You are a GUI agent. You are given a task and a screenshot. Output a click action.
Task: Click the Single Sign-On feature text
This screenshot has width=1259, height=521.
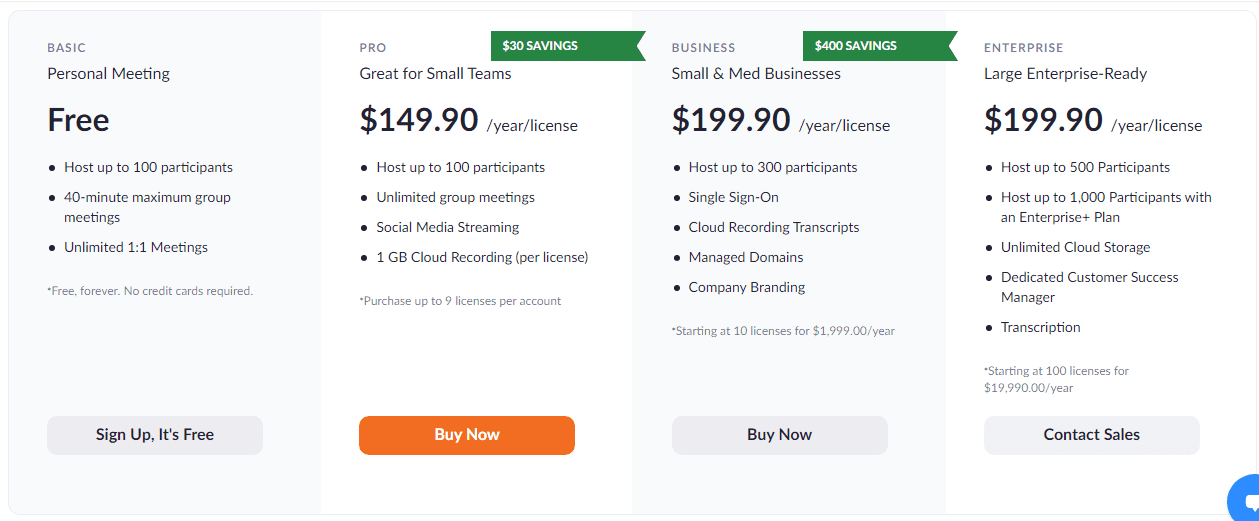tap(733, 198)
